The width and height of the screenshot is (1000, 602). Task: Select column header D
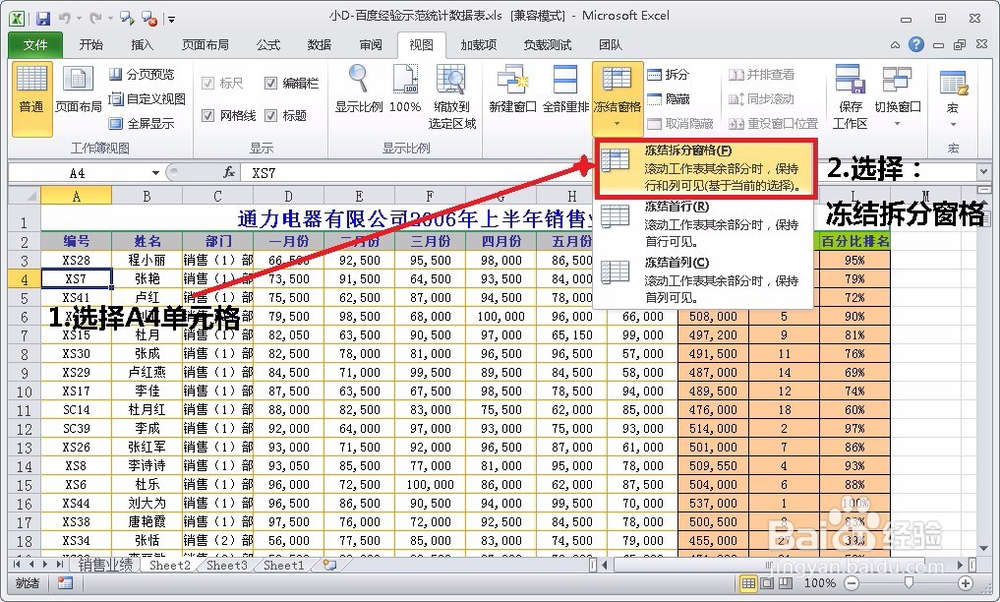coord(288,196)
